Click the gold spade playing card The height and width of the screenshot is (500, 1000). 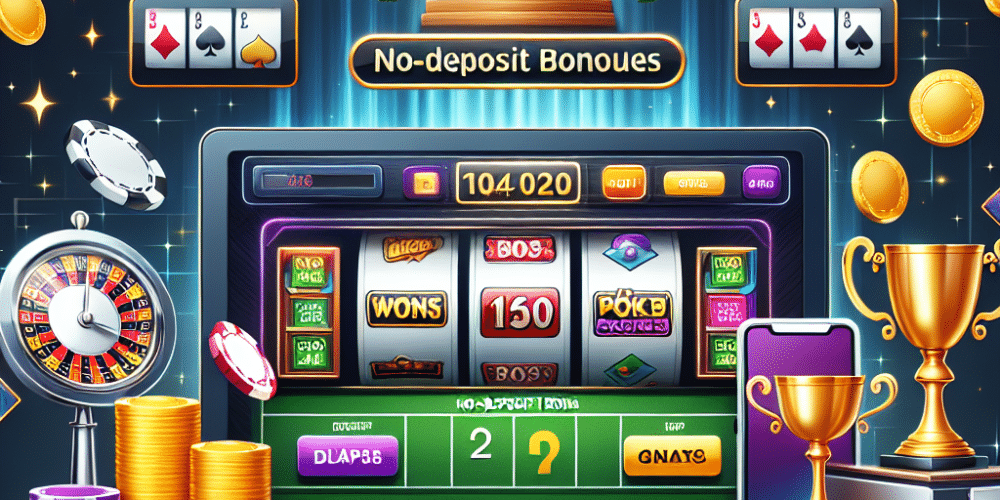258,38
